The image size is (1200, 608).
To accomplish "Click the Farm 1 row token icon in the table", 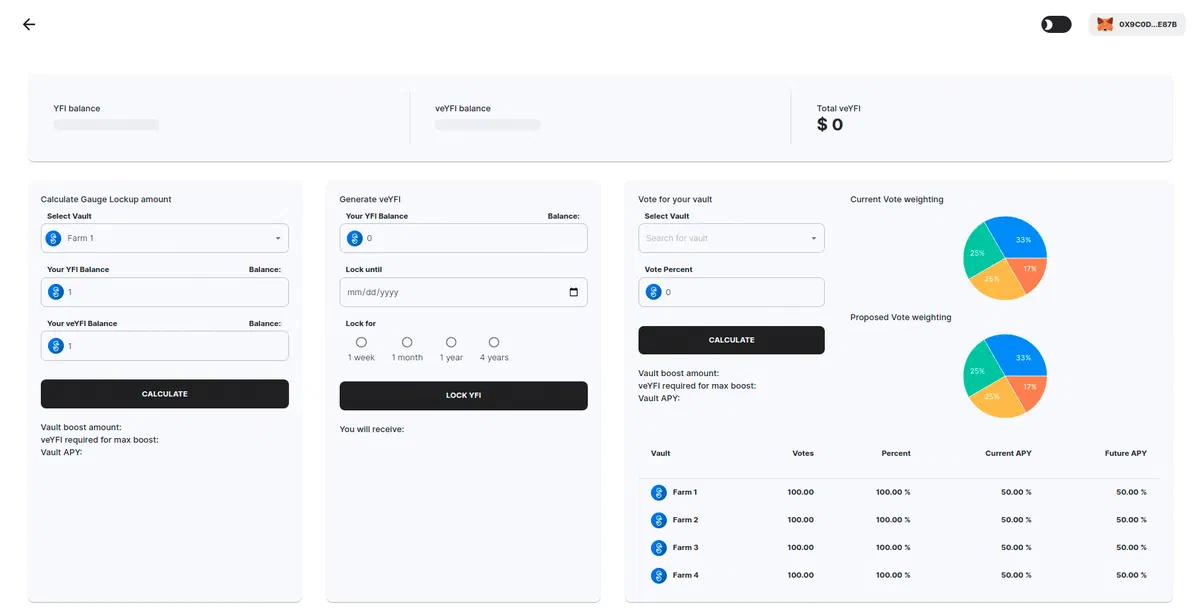I will click(659, 492).
